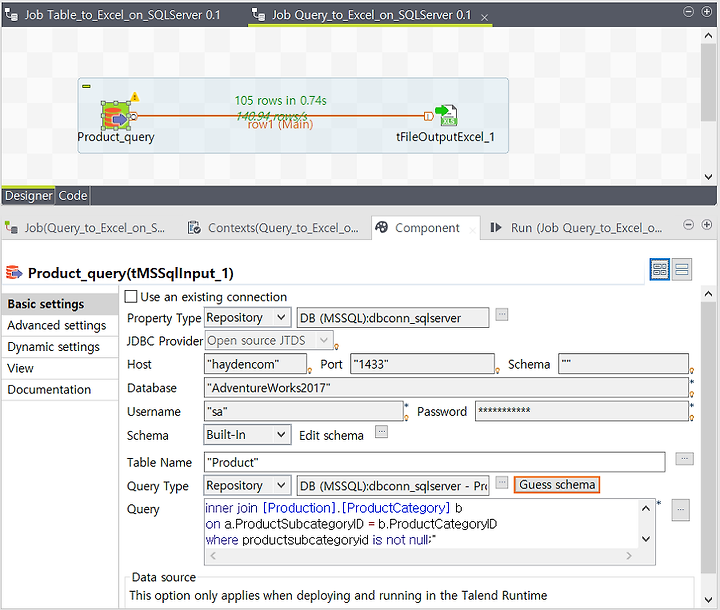Click the Host field "haydencom"

(x=255, y=364)
